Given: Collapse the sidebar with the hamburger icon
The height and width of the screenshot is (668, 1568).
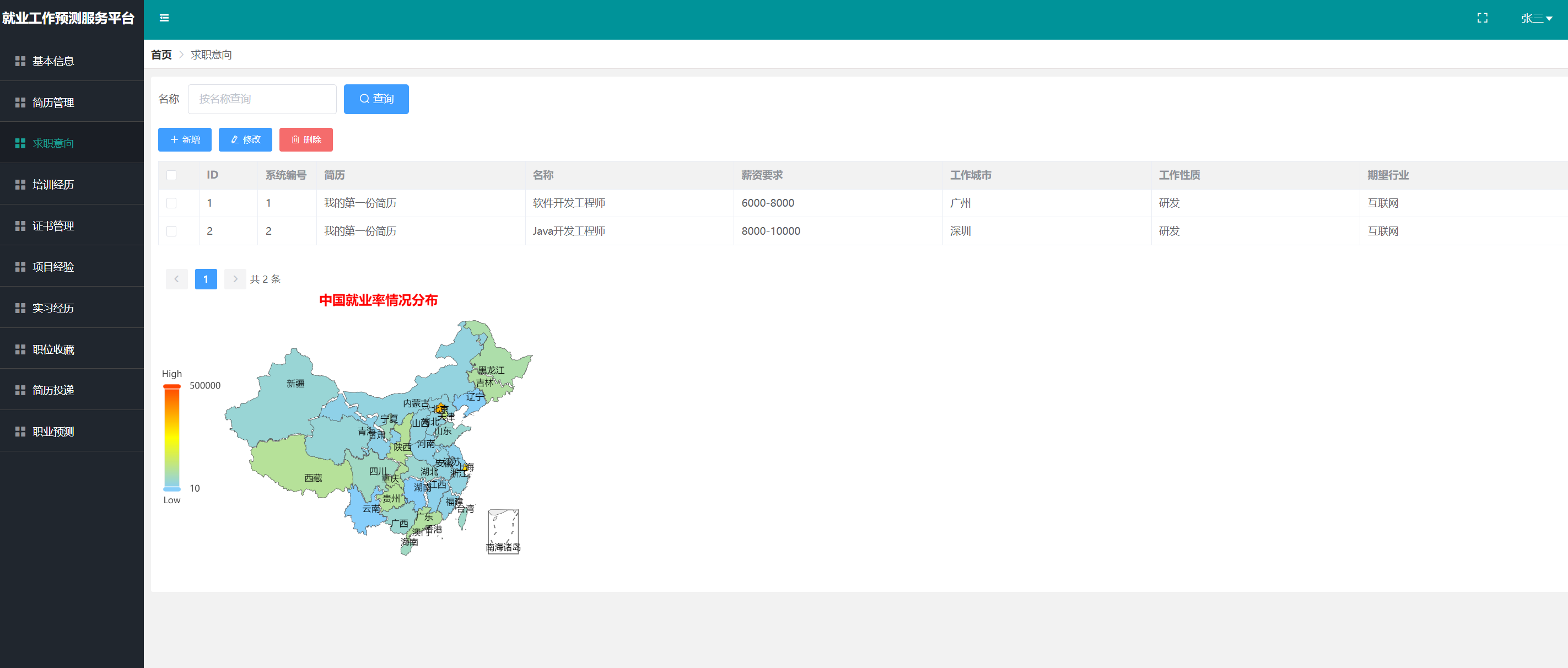Looking at the screenshot, I should (164, 18).
